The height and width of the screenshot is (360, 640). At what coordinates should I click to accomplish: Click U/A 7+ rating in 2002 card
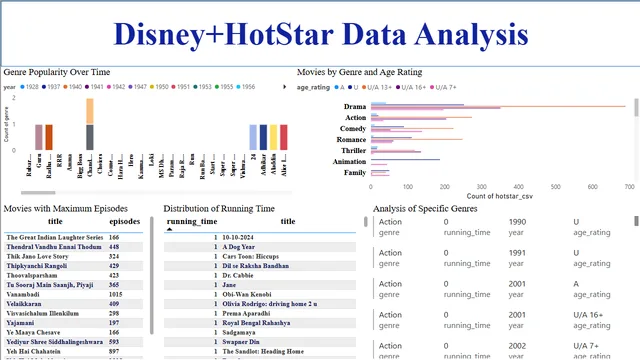point(586,346)
